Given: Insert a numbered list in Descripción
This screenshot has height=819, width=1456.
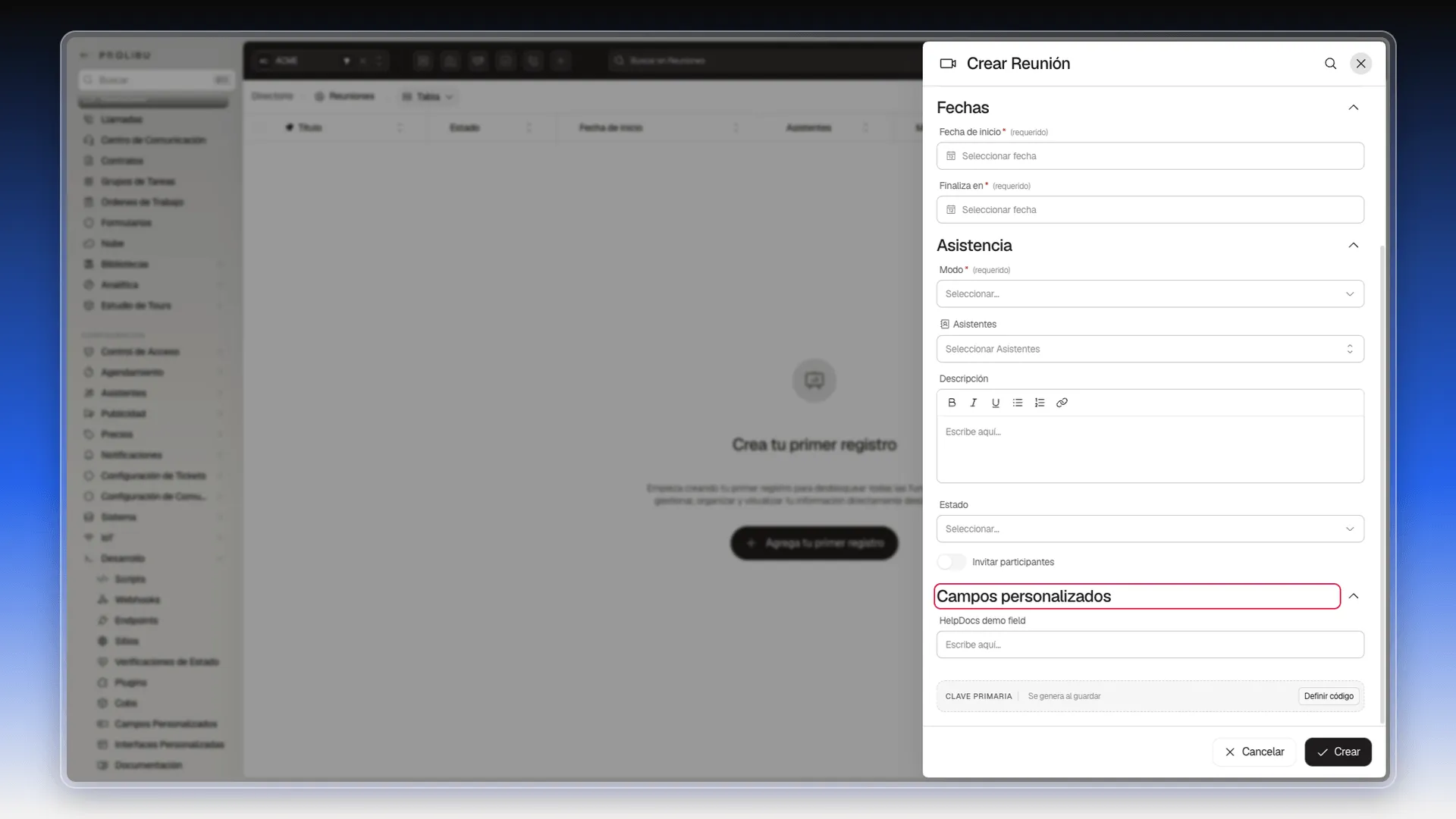Looking at the screenshot, I should pyautogui.click(x=1040, y=403).
